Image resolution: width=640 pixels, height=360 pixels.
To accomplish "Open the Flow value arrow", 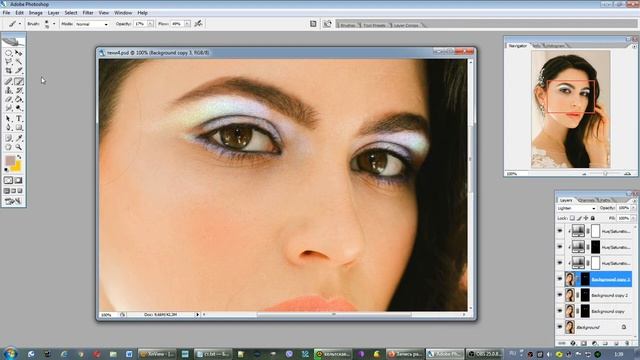I will point(187,24).
